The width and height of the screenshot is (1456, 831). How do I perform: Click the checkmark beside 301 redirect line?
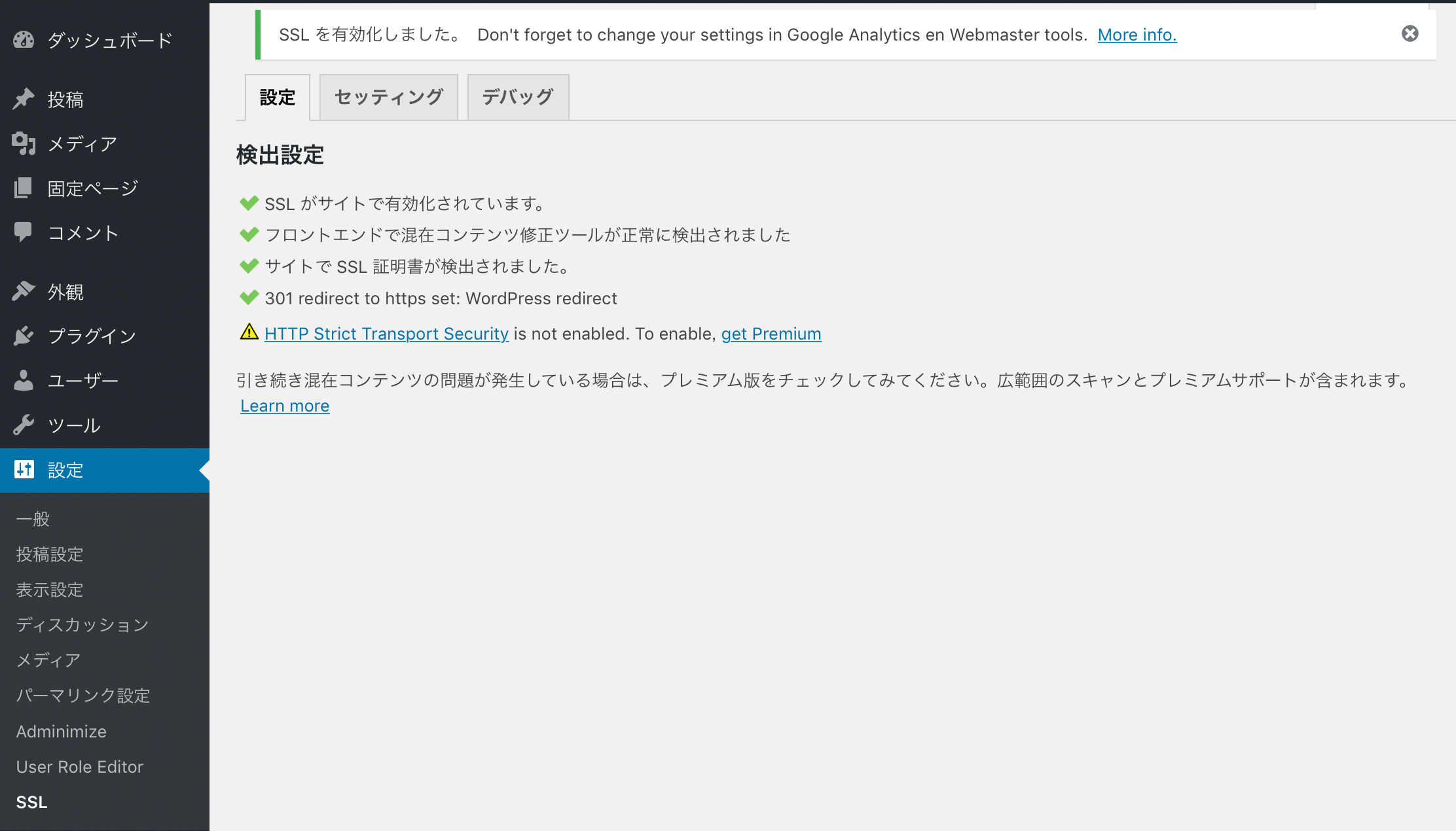[249, 298]
